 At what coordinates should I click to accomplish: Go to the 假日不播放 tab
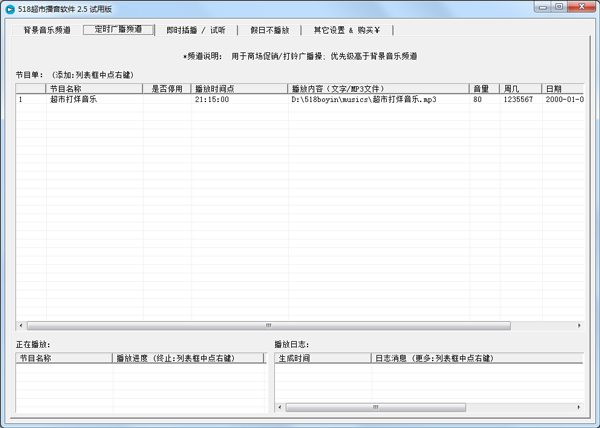point(269,30)
